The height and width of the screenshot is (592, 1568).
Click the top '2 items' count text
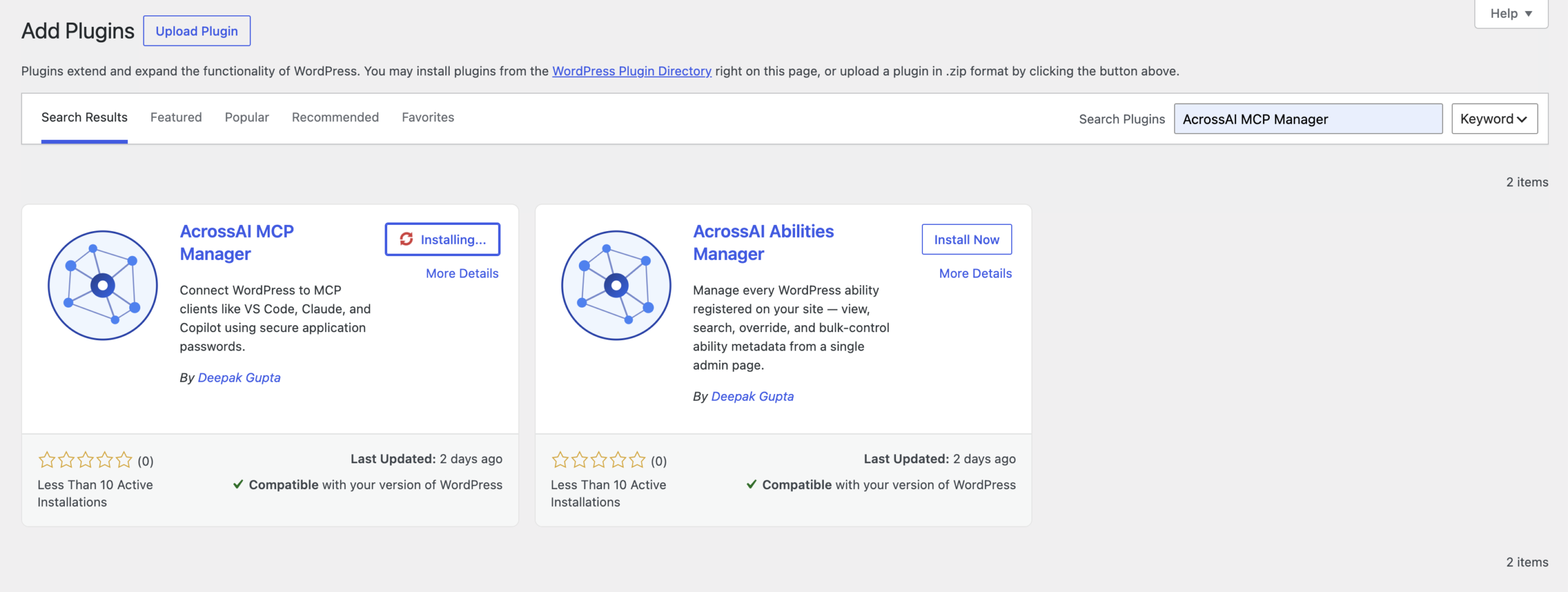click(x=1527, y=182)
